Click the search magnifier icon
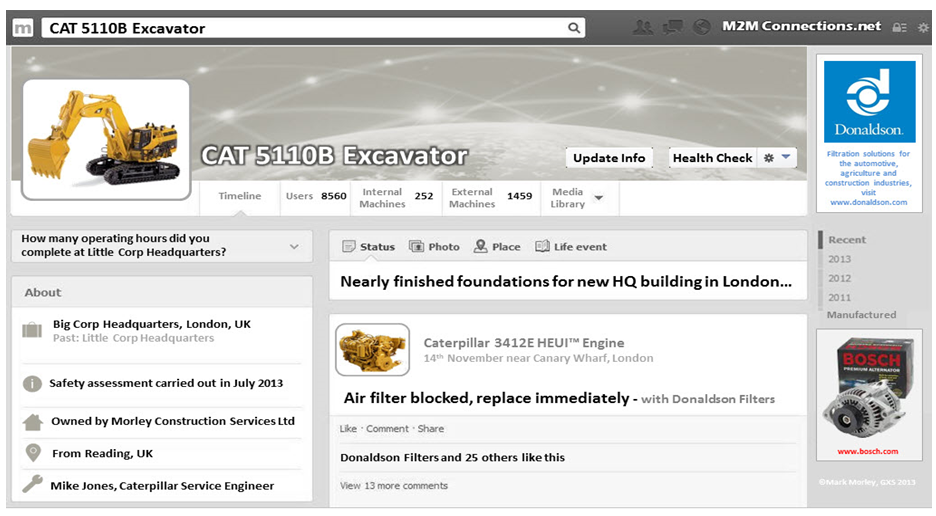 pos(574,28)
